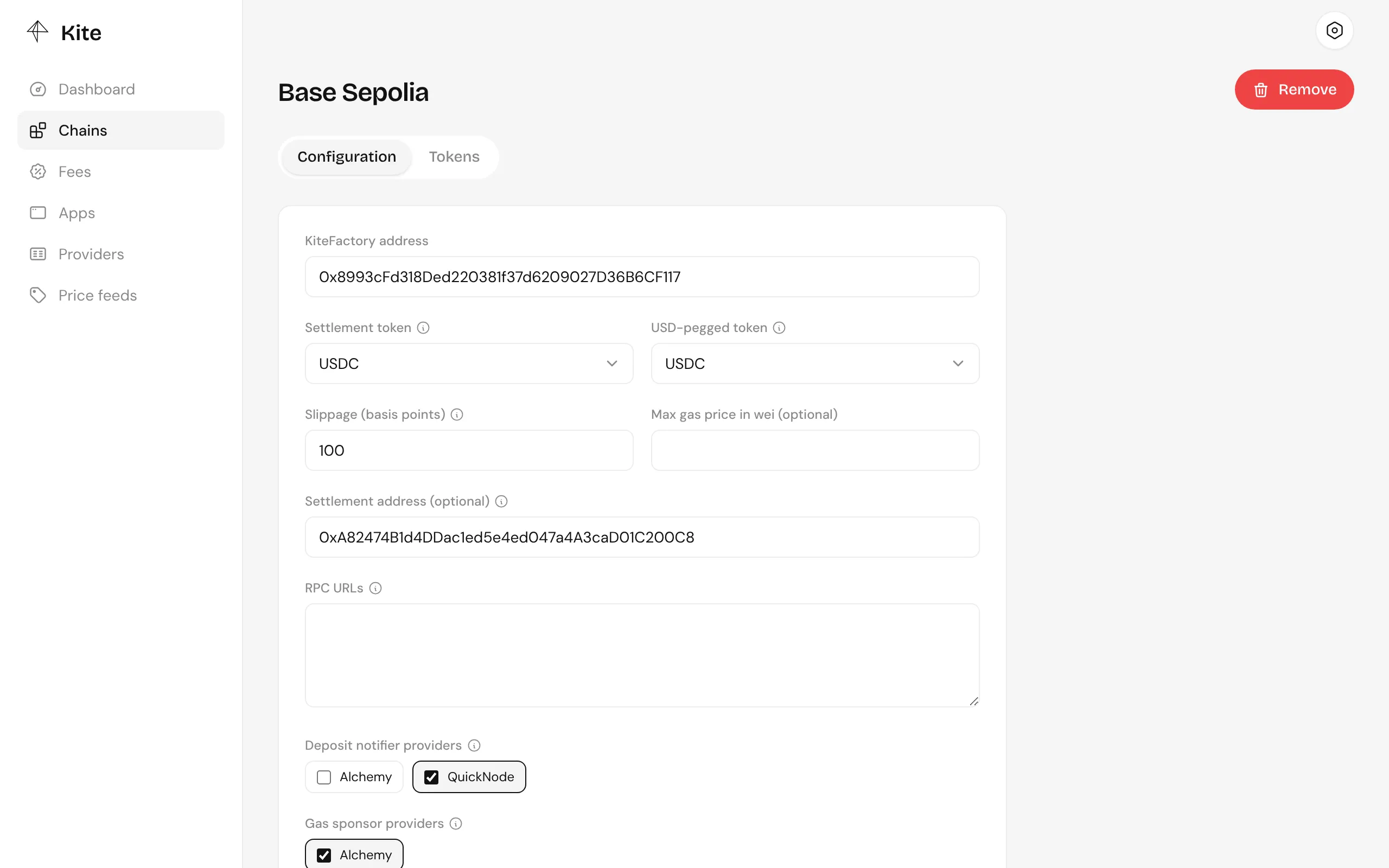
Task: Click inside the RPC URLs textarea
Action: 642,655
